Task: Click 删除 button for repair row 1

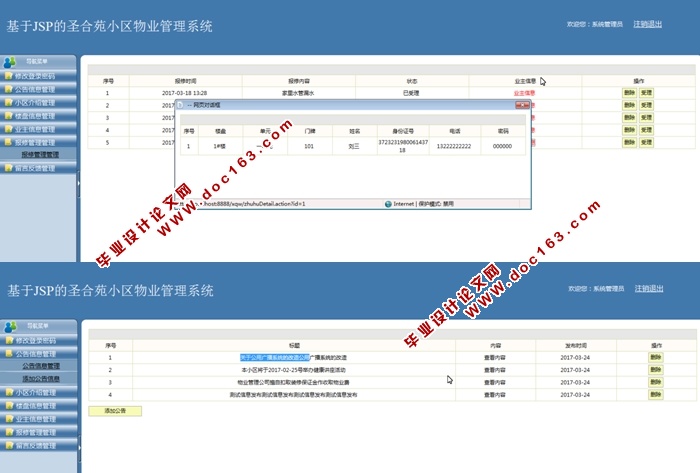Action: [x=629, y=93]
